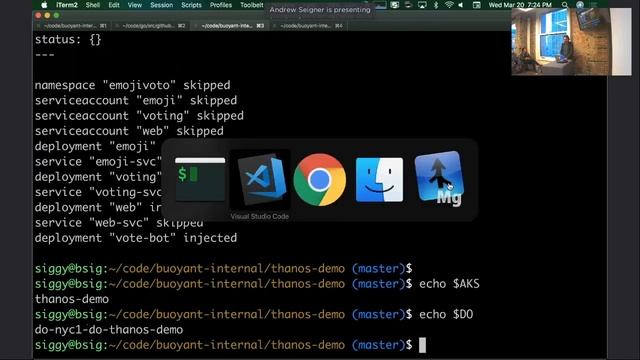Open the volume control in menu bar

coord(461,5)
